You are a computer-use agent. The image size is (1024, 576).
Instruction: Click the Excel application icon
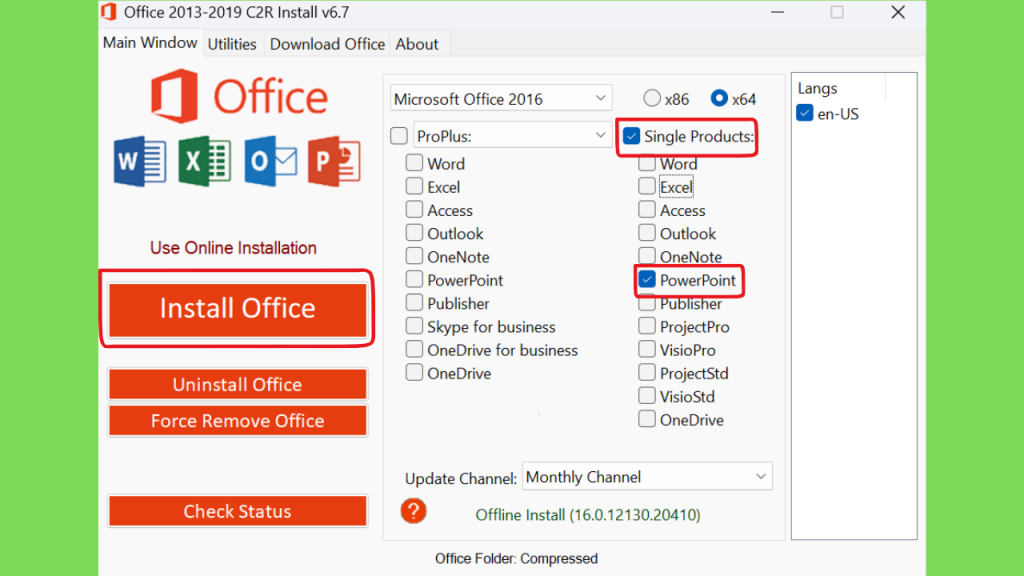click(204, 161)
